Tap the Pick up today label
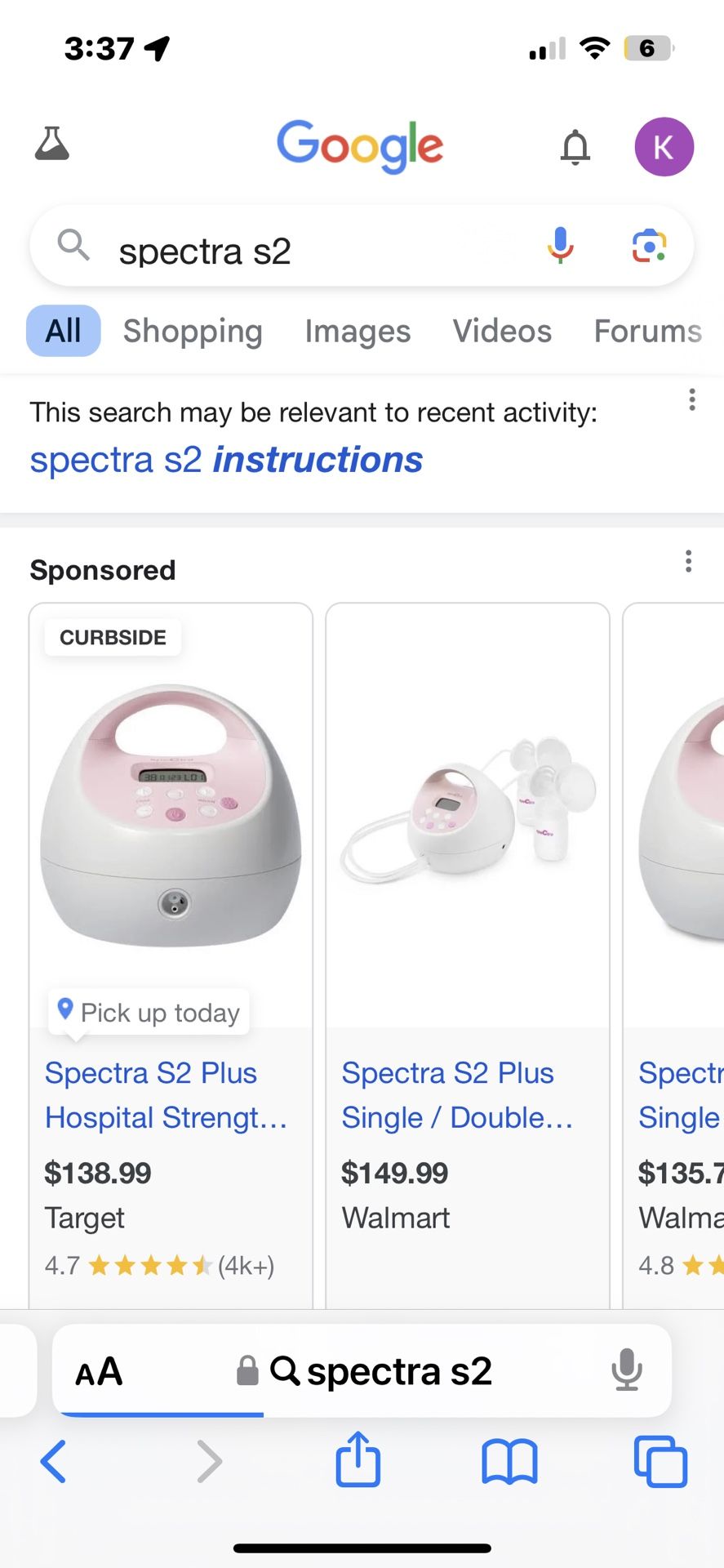 click(147, 1012)
